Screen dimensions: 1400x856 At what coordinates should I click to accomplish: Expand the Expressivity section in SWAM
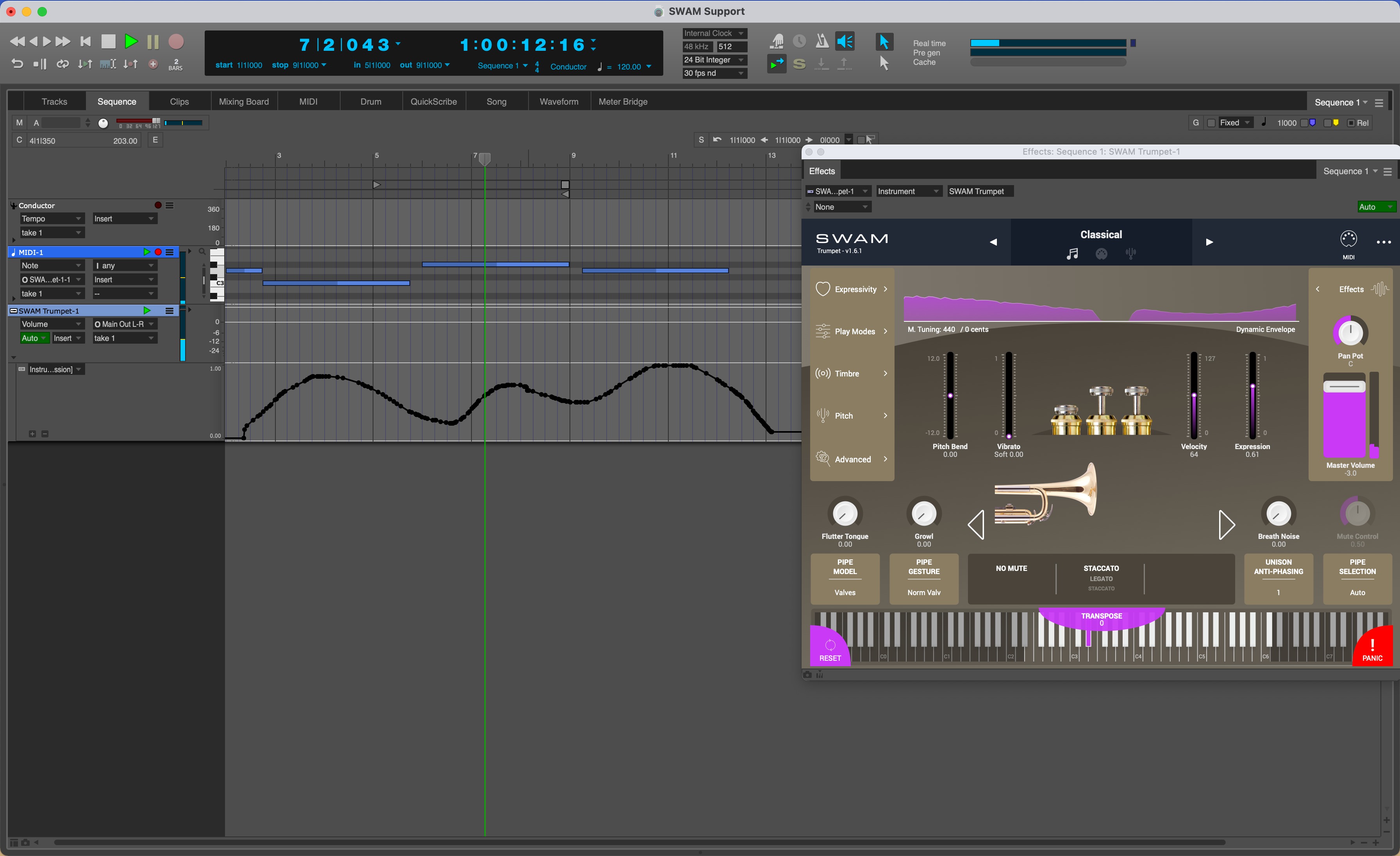point(852,289)
